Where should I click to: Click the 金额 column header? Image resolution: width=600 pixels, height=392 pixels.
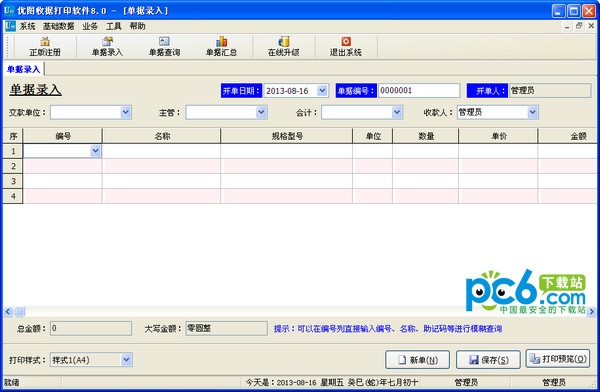(567, 136)
